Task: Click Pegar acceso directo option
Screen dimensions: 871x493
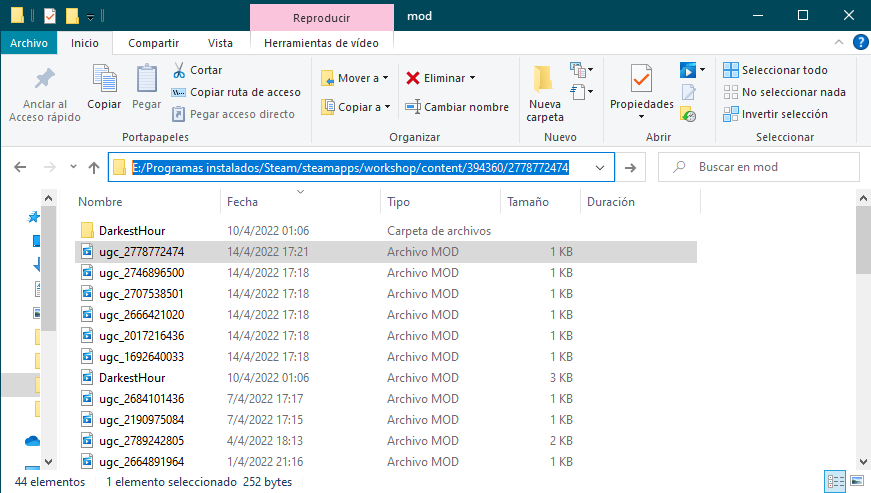Action: coord(233,114)
